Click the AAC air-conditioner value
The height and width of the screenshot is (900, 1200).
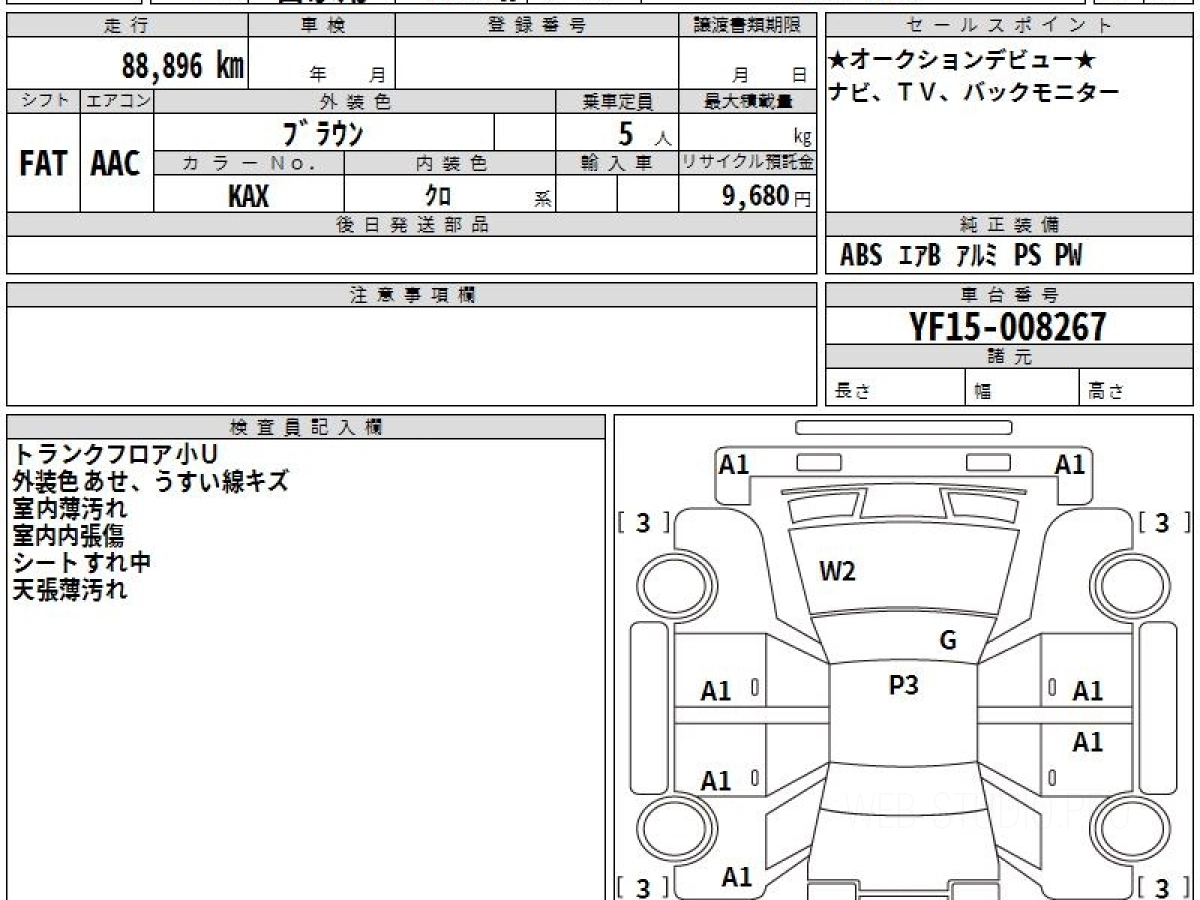click(x=116, y=163)
